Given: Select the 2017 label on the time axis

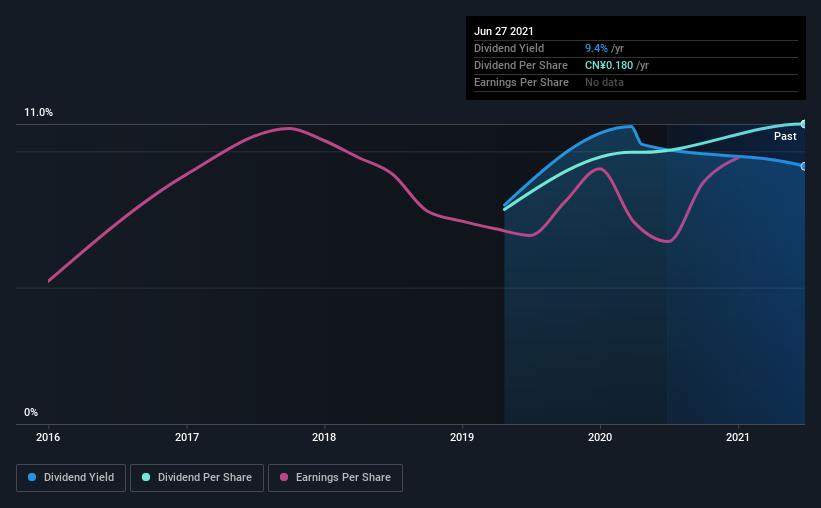Looking at the screenshot, I should tap(187, 437).
